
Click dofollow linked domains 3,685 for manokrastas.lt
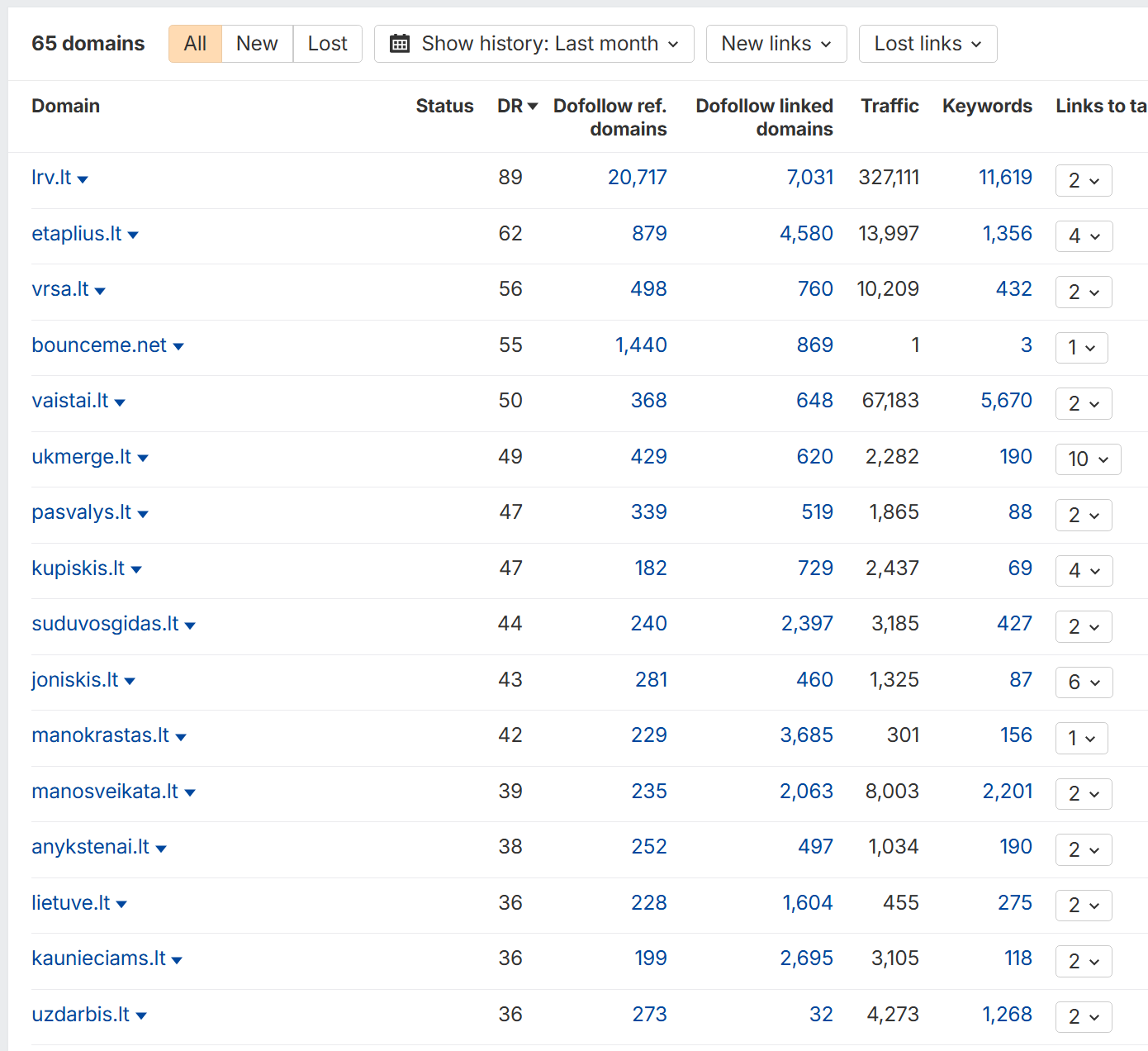pos(806,735)
